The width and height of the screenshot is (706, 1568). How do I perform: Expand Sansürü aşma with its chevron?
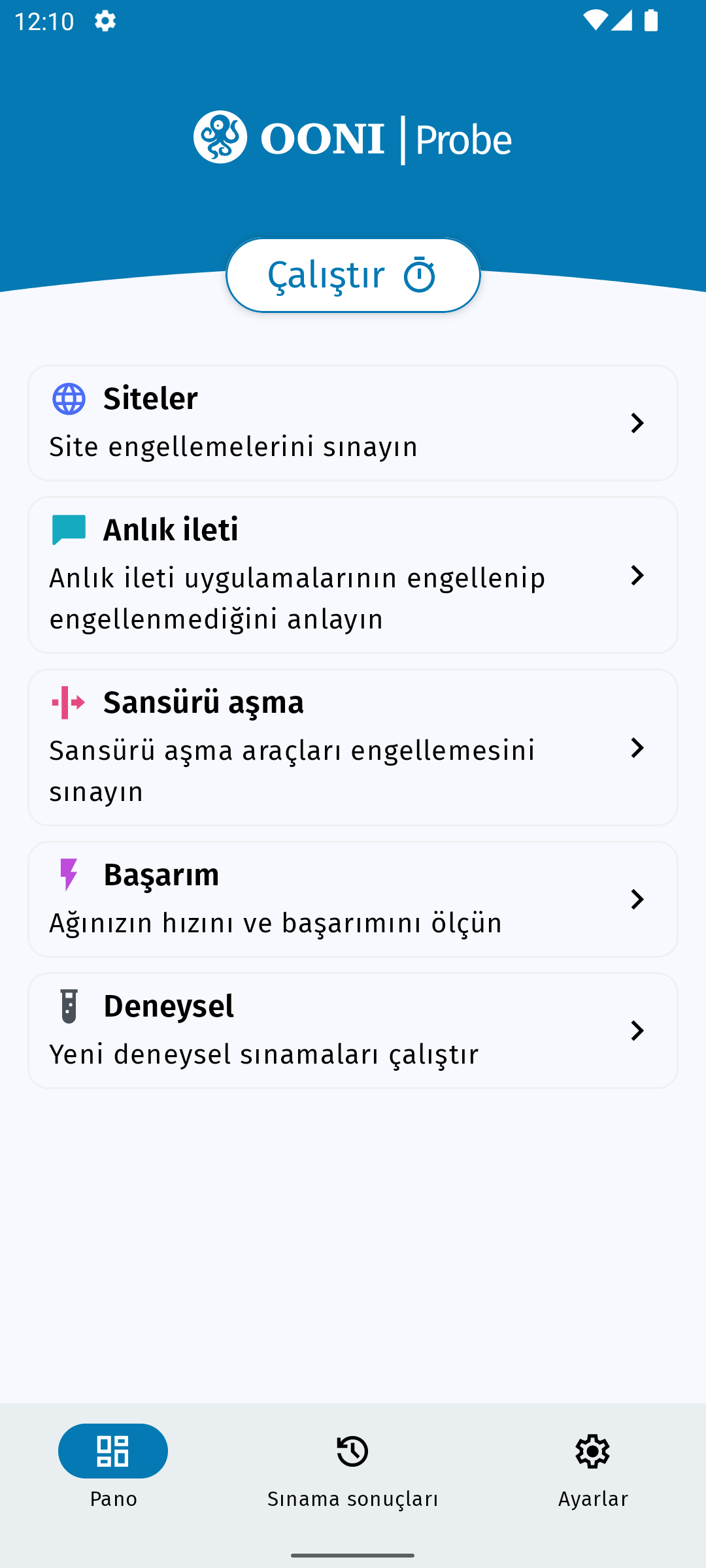637,748
